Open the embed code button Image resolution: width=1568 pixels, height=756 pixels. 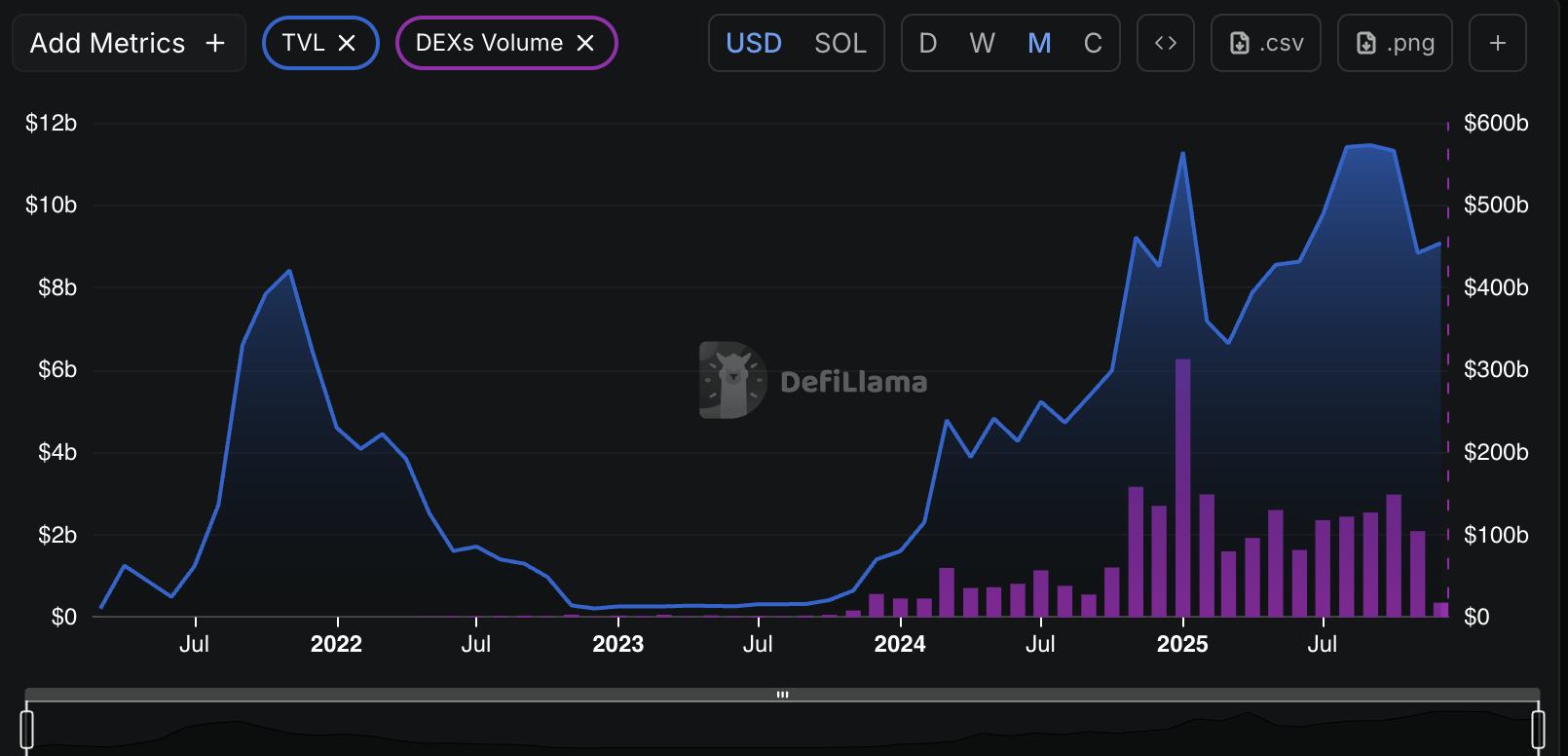pyautogui.click(x=1165, y=43)
